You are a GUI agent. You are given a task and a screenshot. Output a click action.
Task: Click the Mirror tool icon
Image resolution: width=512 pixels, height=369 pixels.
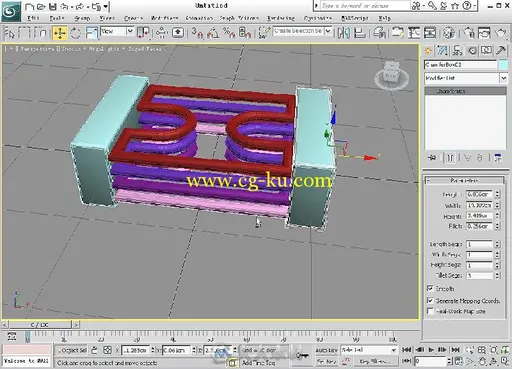pyautogui.click(x=344, y=33)
